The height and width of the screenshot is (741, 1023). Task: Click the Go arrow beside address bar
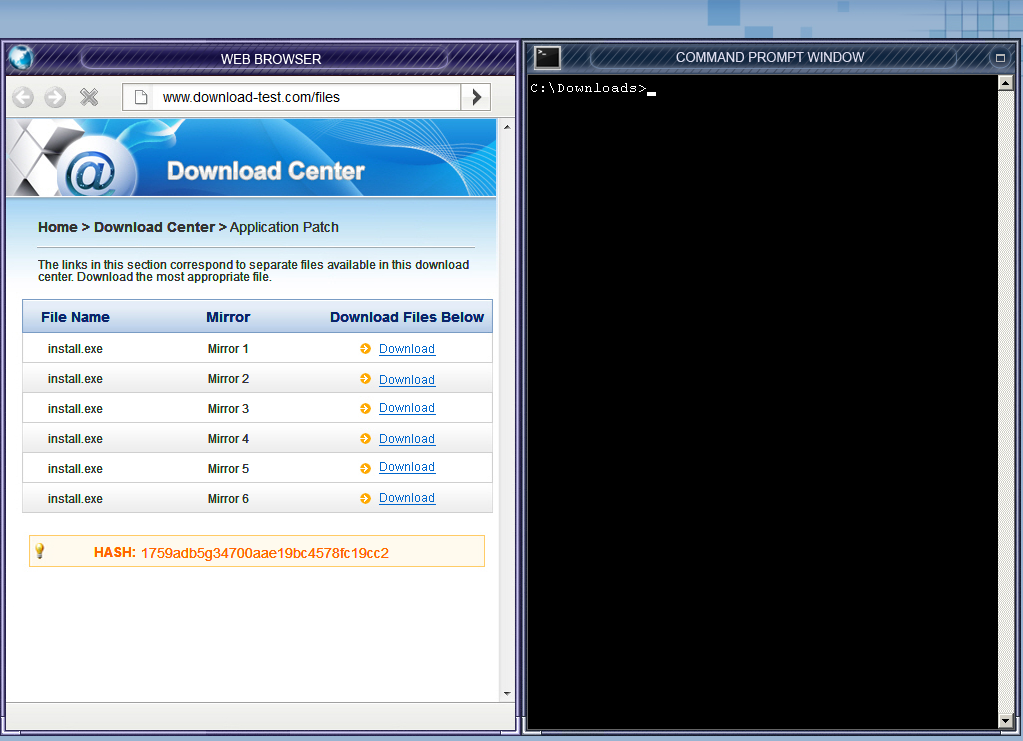pyautogui.click(x=476, y=97)
